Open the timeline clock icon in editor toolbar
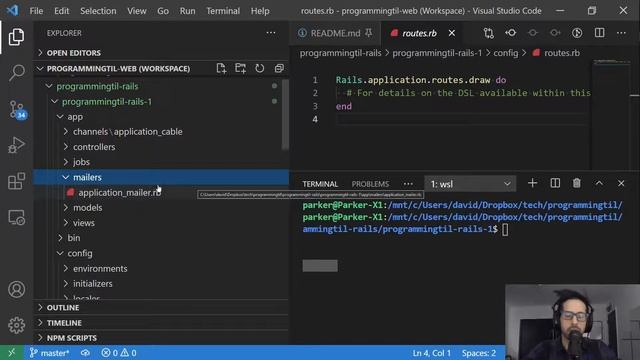The height and width of the screenshot is (360, 640). point(577,33)
